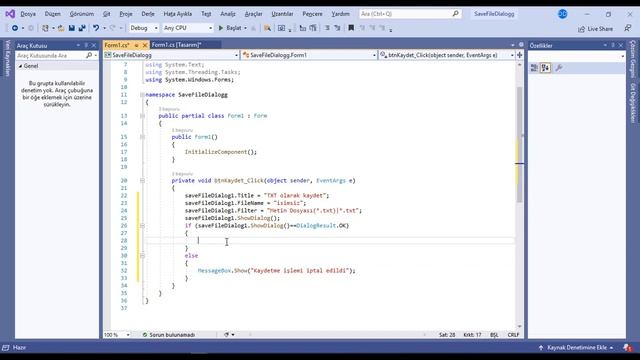Click Kaynak Denetimine Ekle in status bar
The height and width of the screenshot is (360, 640).
(x=577, y=348)
